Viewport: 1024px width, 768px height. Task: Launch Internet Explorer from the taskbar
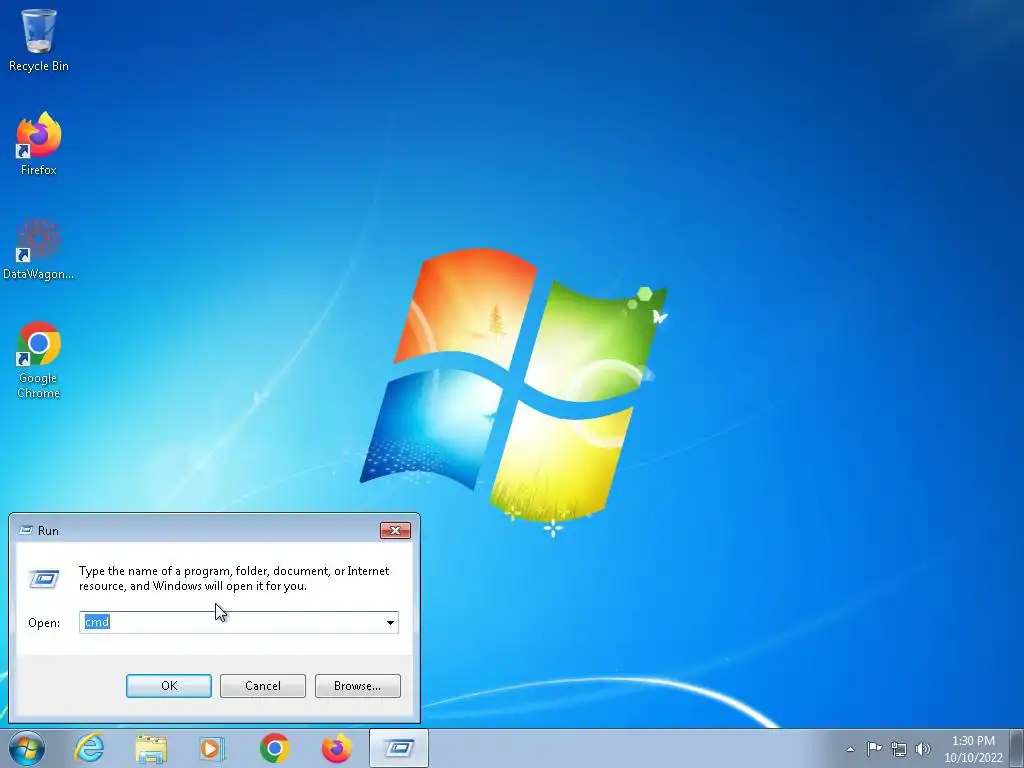coord(89,748)
